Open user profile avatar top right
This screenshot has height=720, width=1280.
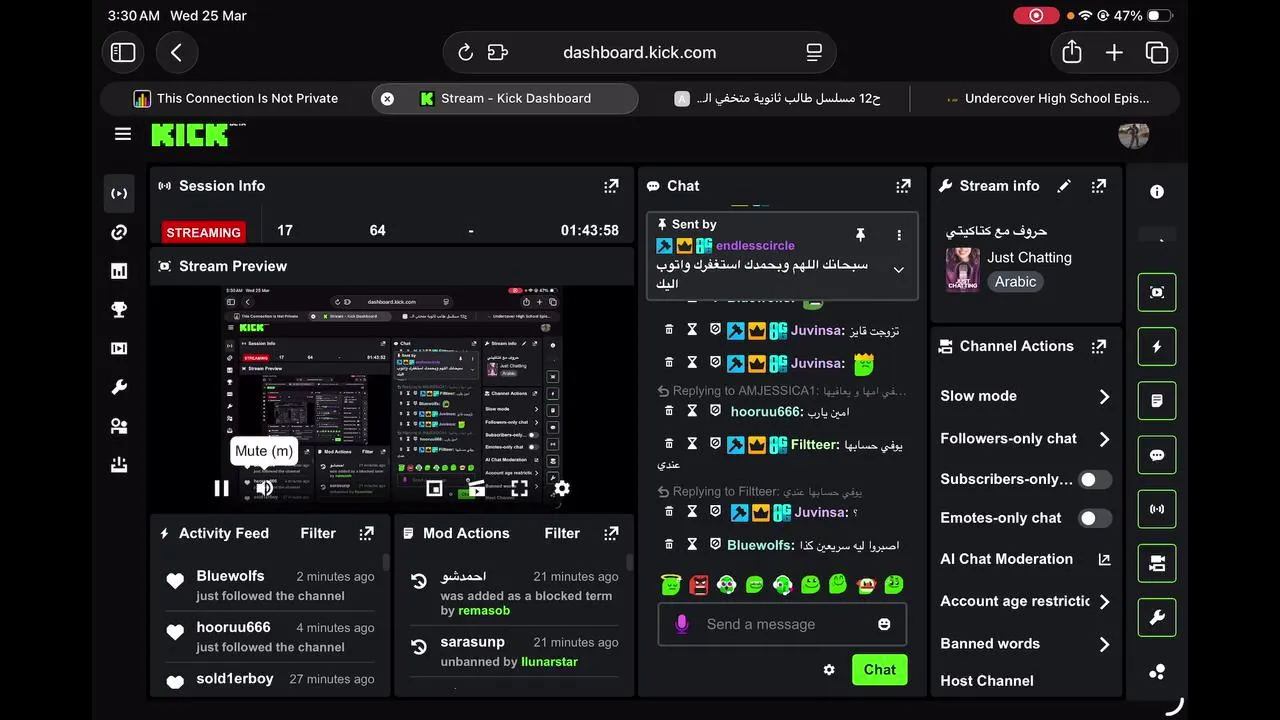point(1133,133)
